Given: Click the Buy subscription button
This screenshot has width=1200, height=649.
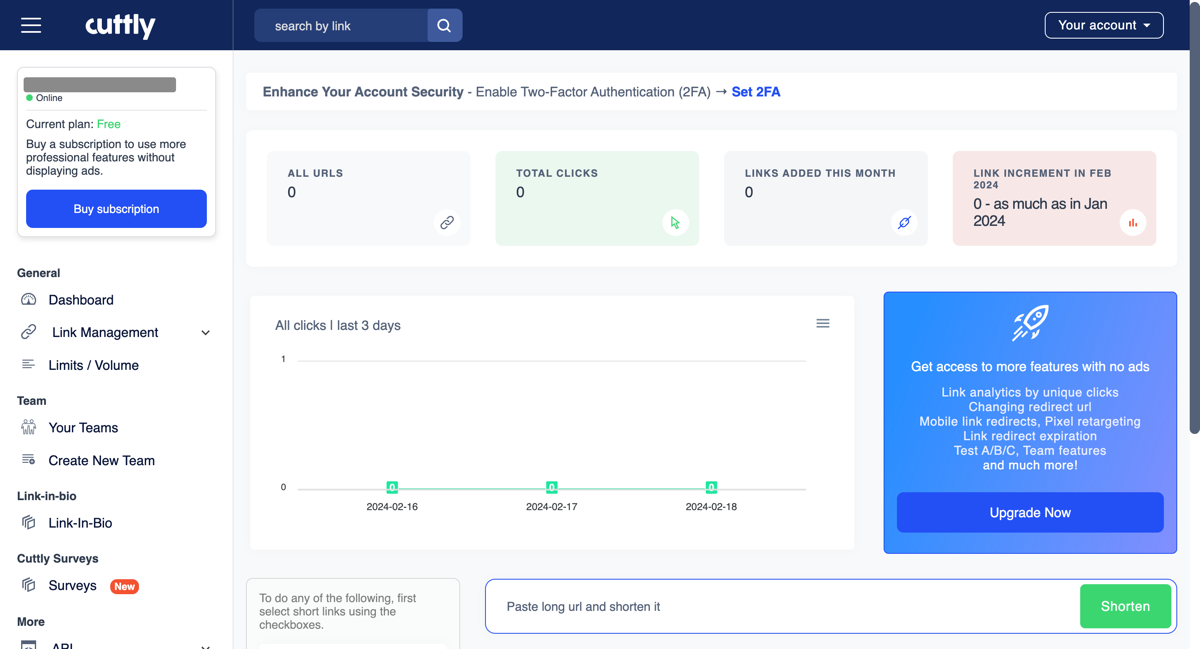Looking at the screenshot, I should tap(116, 209).
